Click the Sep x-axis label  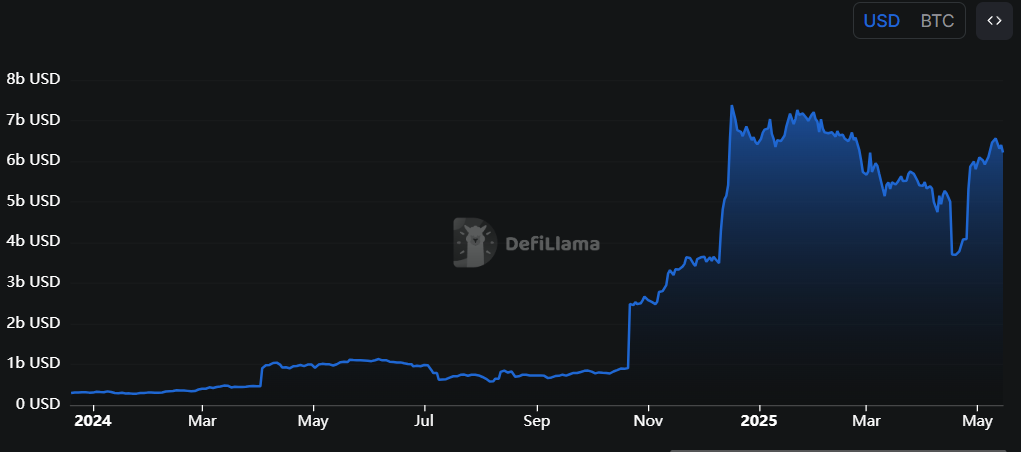(537, 421)
